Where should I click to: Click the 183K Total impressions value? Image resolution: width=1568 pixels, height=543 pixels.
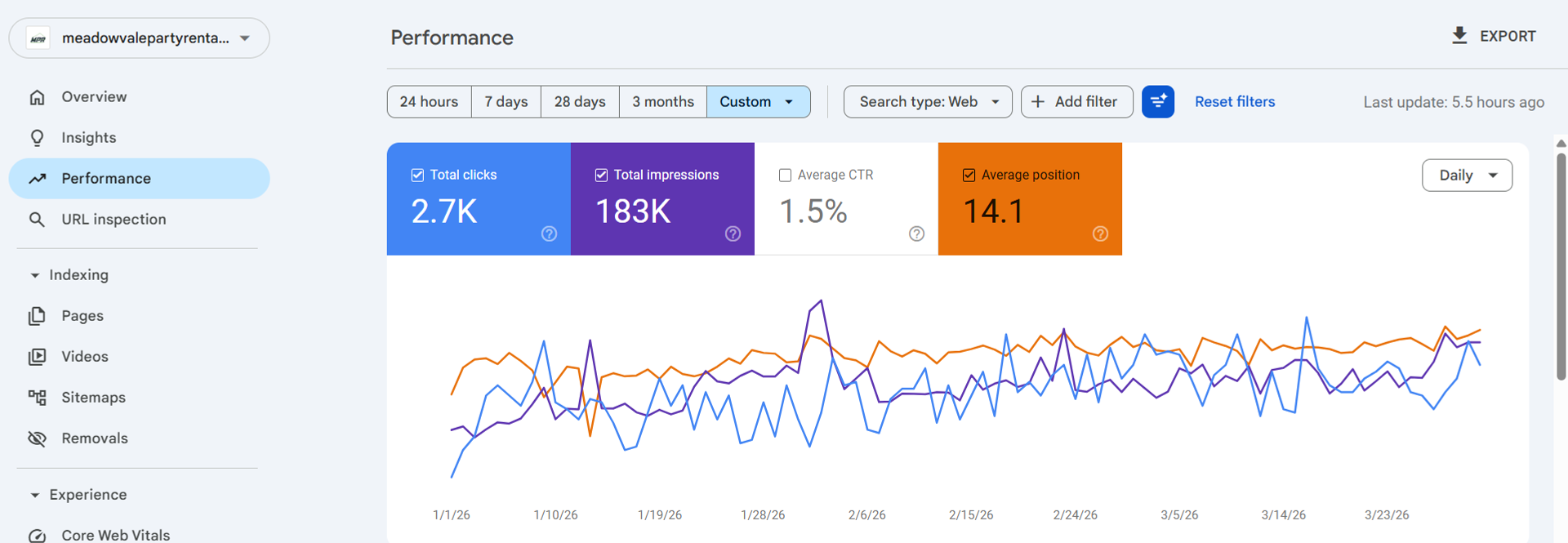click(x=633, y=211)
